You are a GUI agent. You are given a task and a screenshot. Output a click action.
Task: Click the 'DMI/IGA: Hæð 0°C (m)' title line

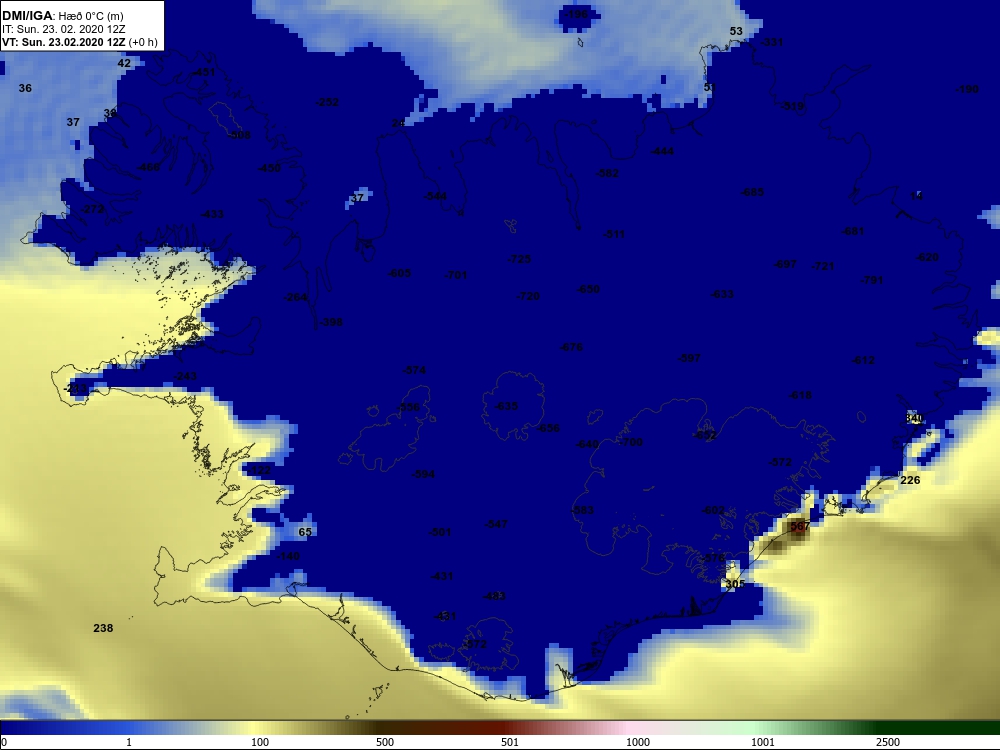[62, 16]
